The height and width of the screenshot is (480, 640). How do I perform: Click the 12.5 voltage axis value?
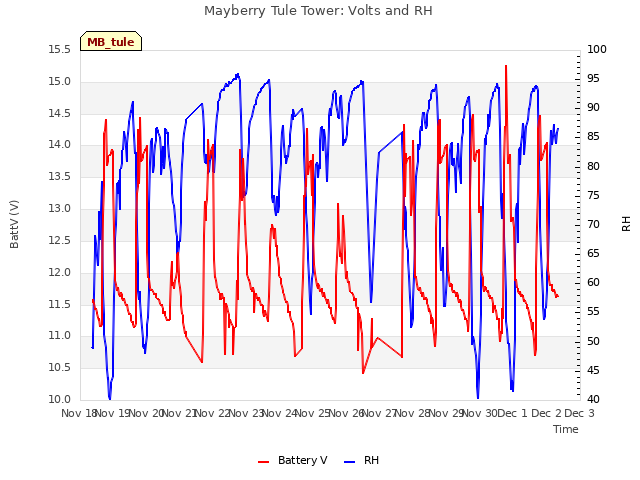pos(59,240)
